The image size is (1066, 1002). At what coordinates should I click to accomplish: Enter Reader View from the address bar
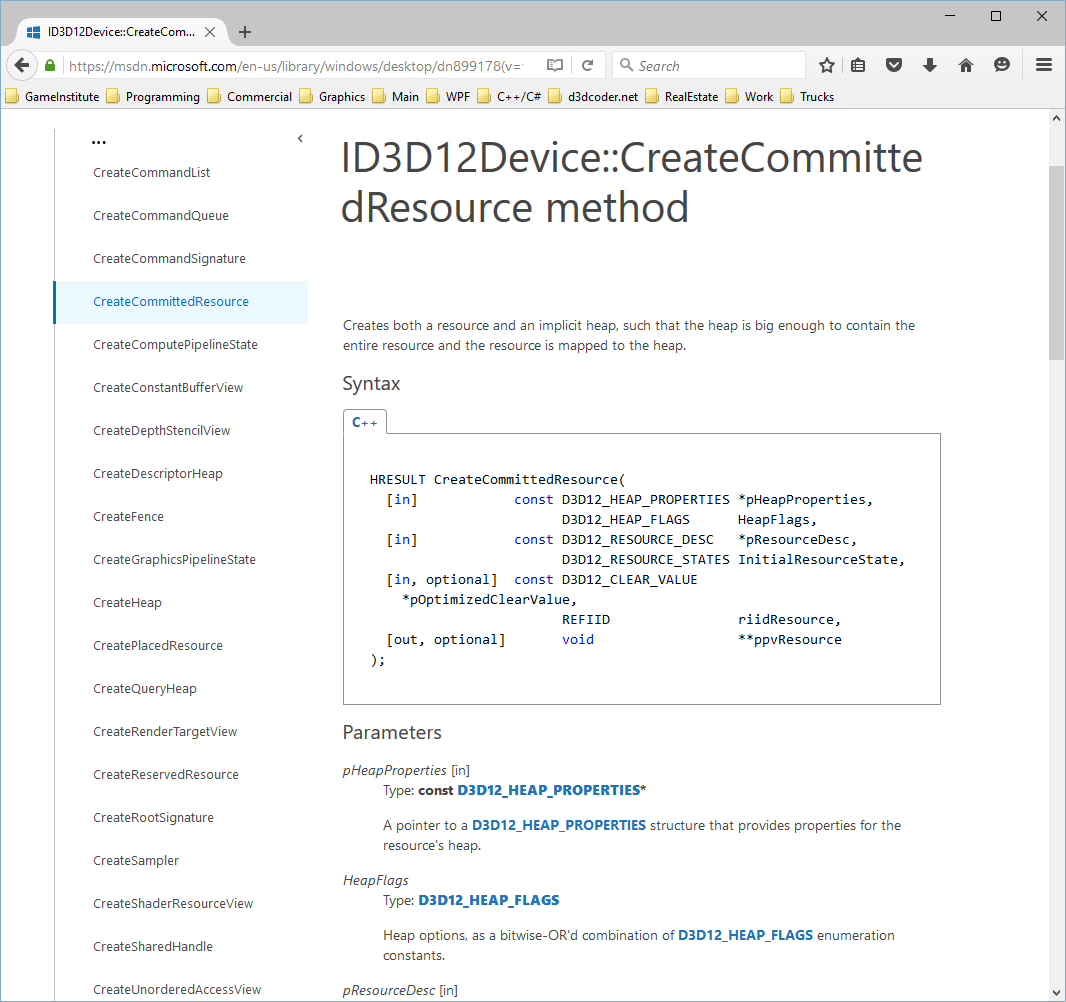(x=555, y=65)
